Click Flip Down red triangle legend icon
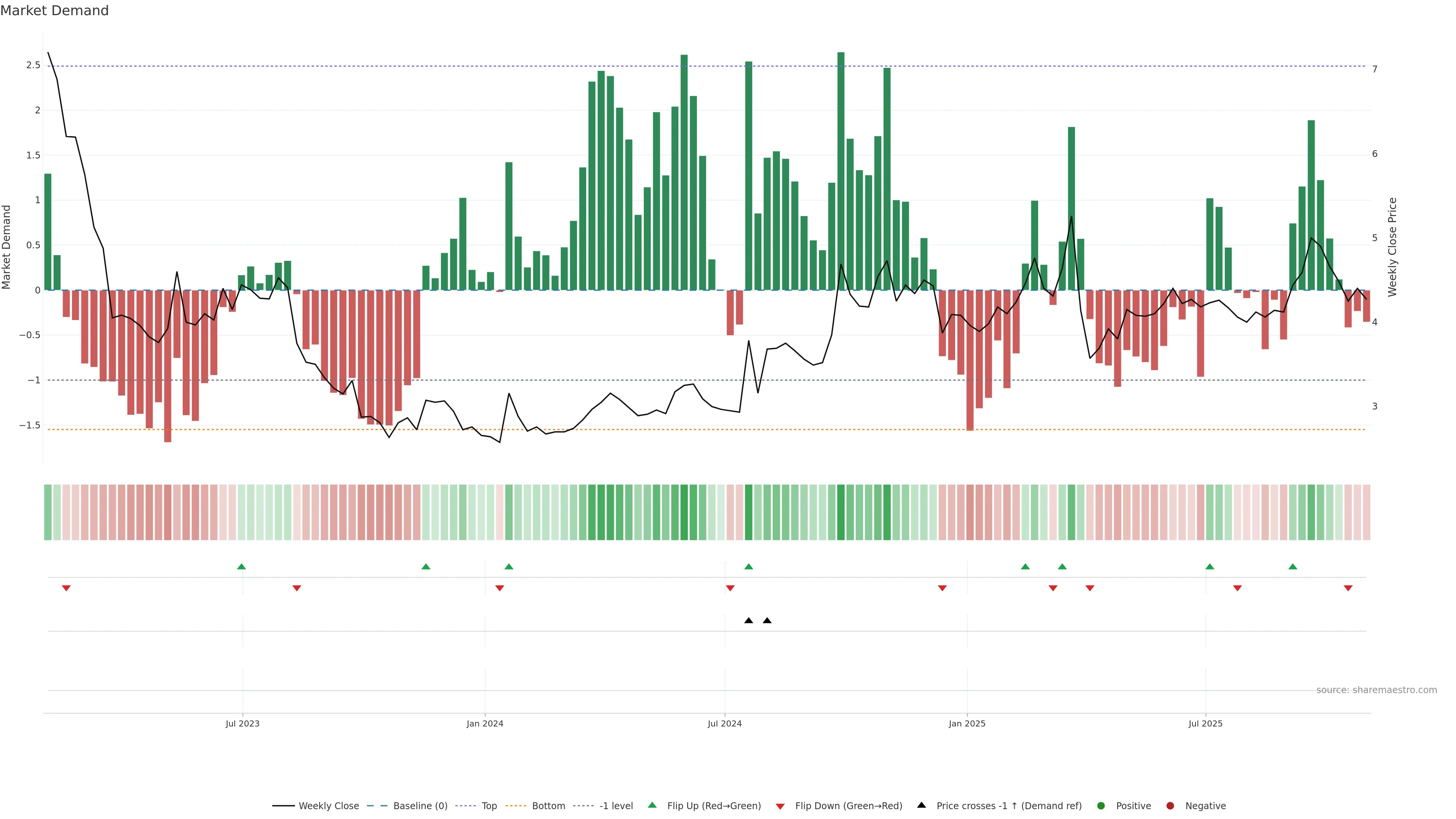Screen dimensions: 1456x819 (x=780, y=806)
